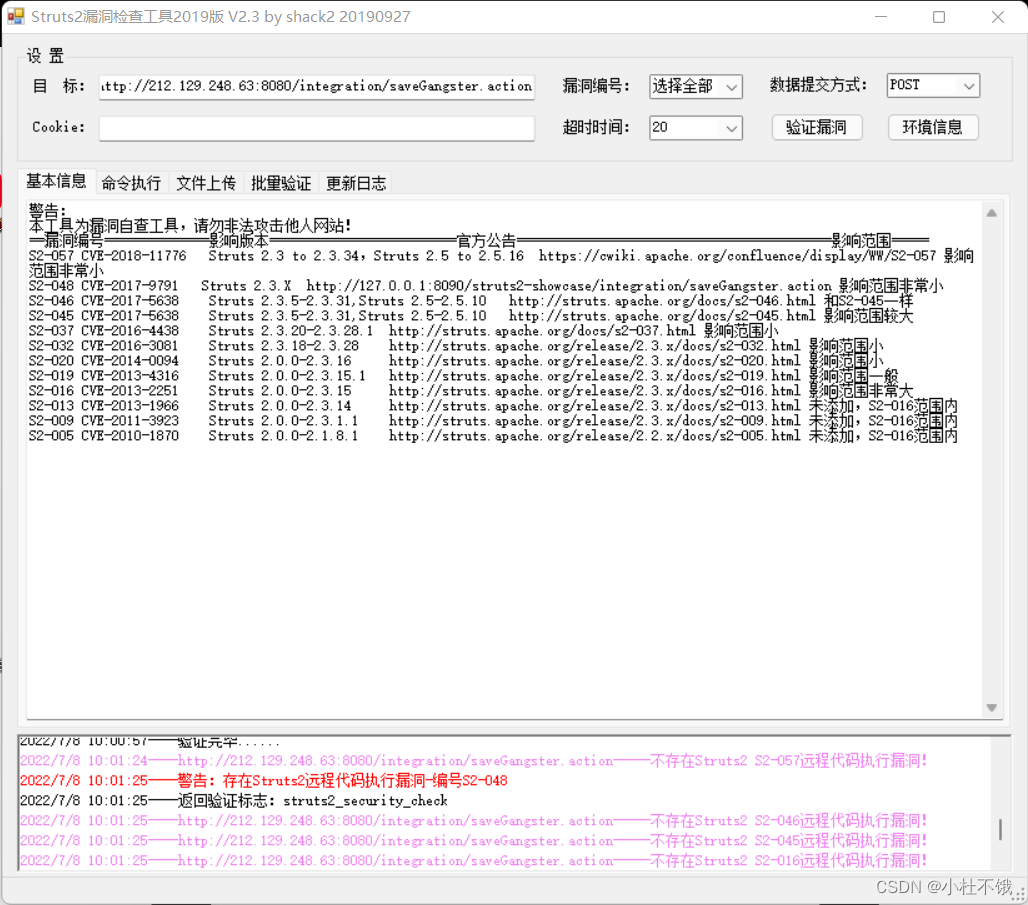1028x905 pixels.
Task: Click the 设置 group label
Action: [x=45, y=56]
